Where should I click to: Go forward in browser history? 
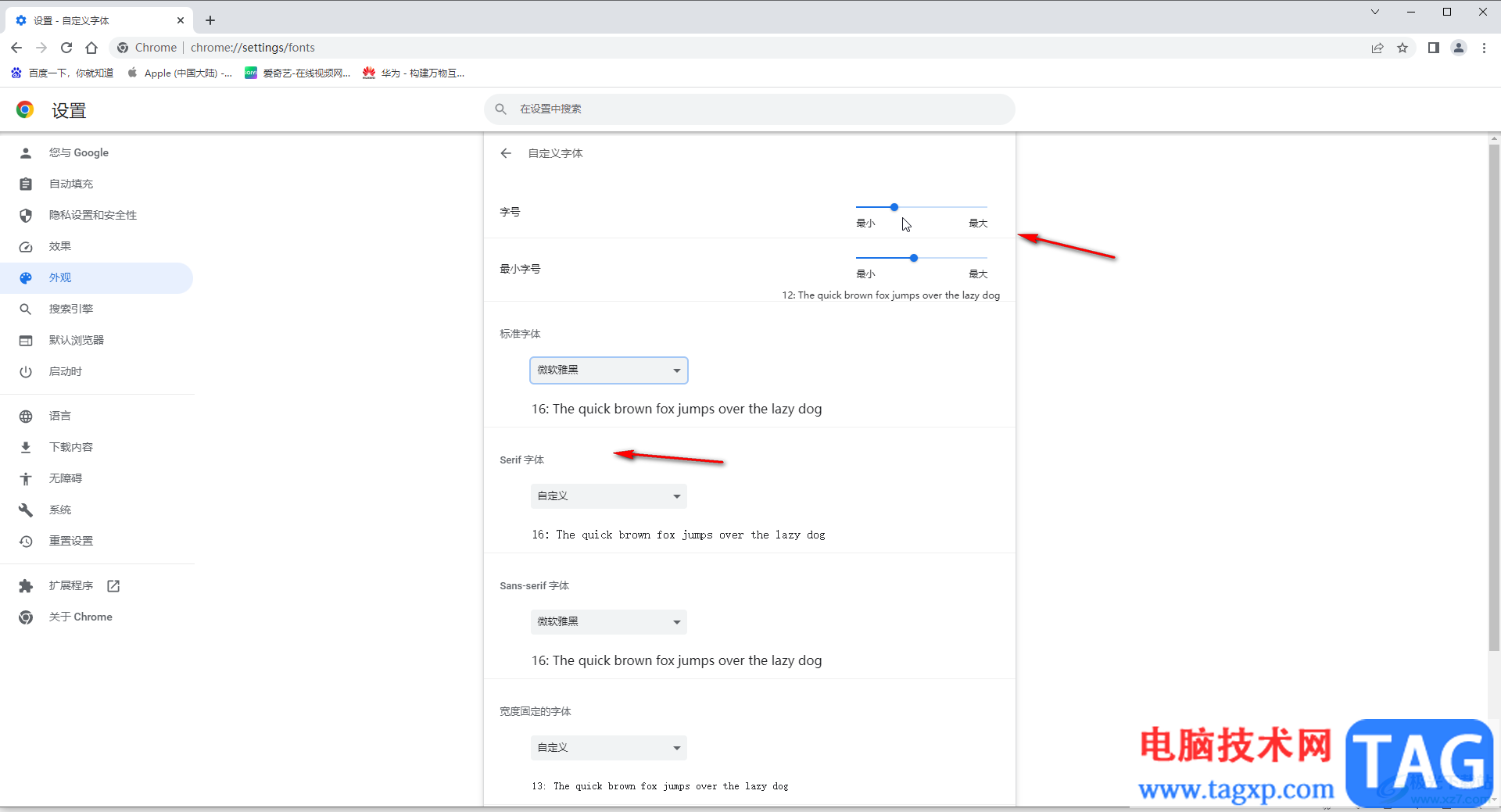coord(41,48)
